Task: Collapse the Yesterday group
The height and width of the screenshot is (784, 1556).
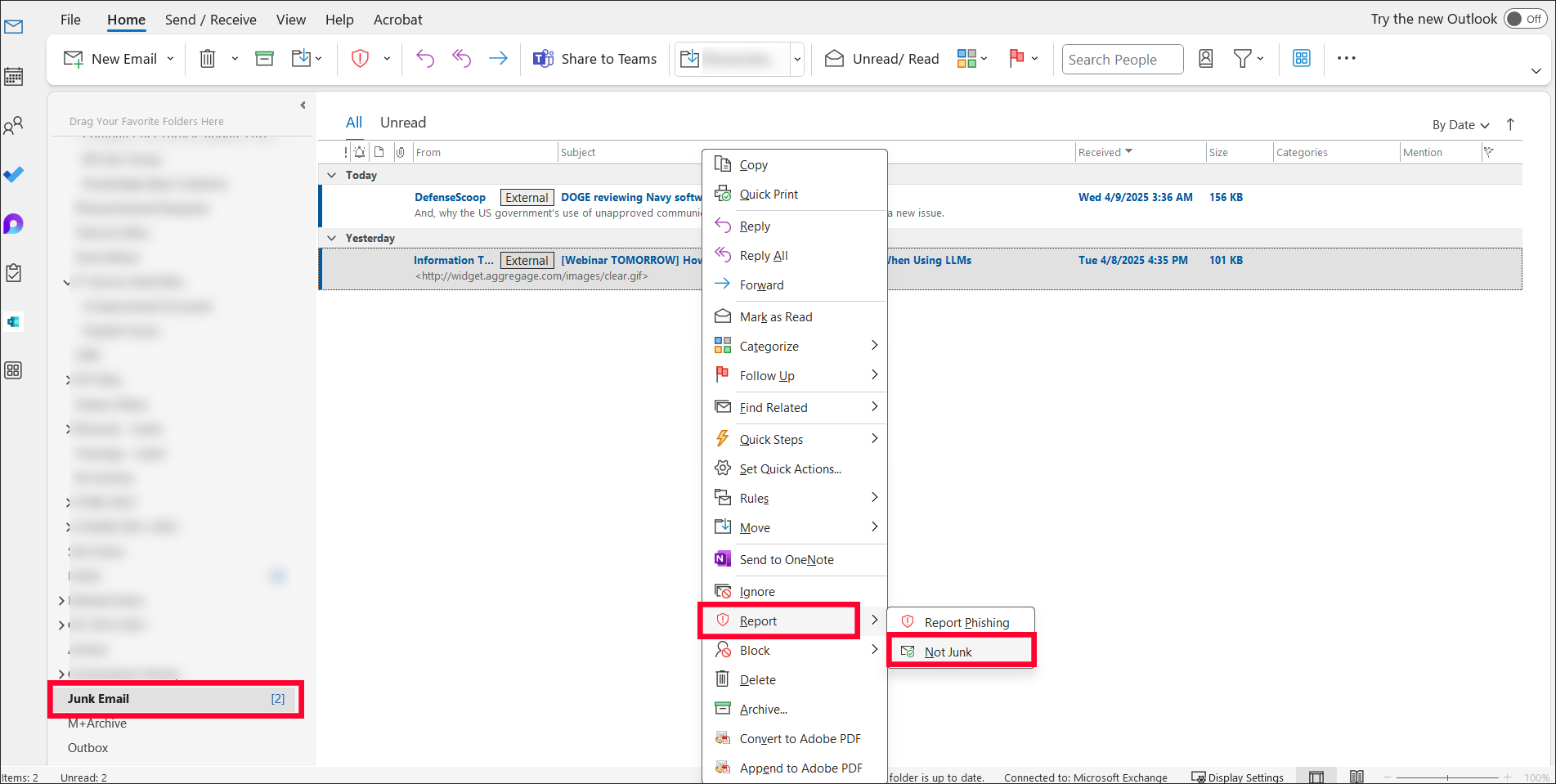Action: pos(331,238)
